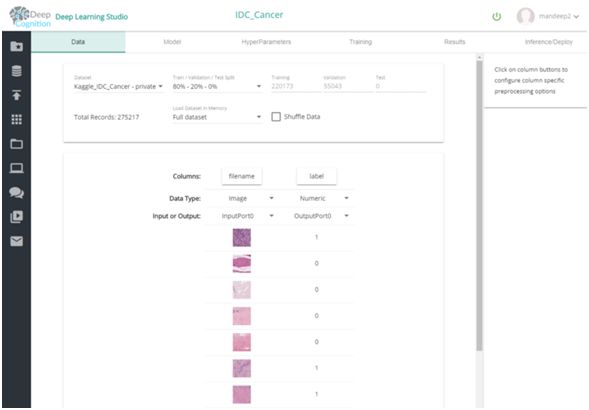Viewport: 589px width, 410px height.
Task: Click the mail envelope icon in sidebar
Action: point(17,241)
